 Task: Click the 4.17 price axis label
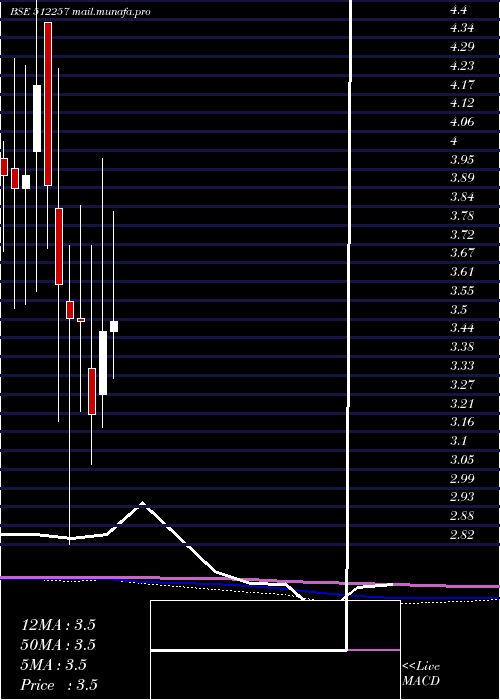click(462, 85)
